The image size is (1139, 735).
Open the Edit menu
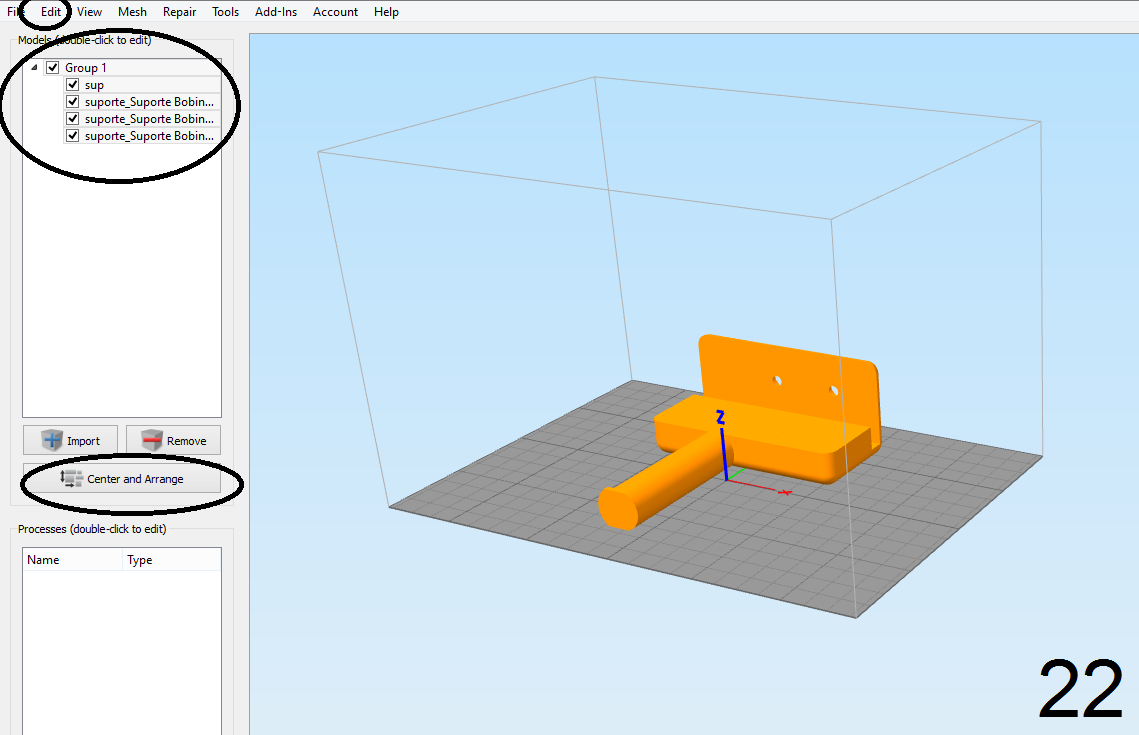(x=51, y=12)
